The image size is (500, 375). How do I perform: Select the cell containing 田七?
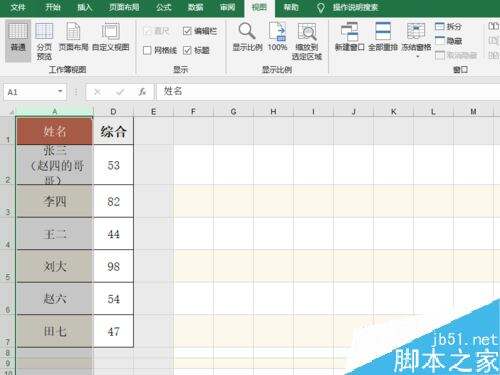pos(55,331)
